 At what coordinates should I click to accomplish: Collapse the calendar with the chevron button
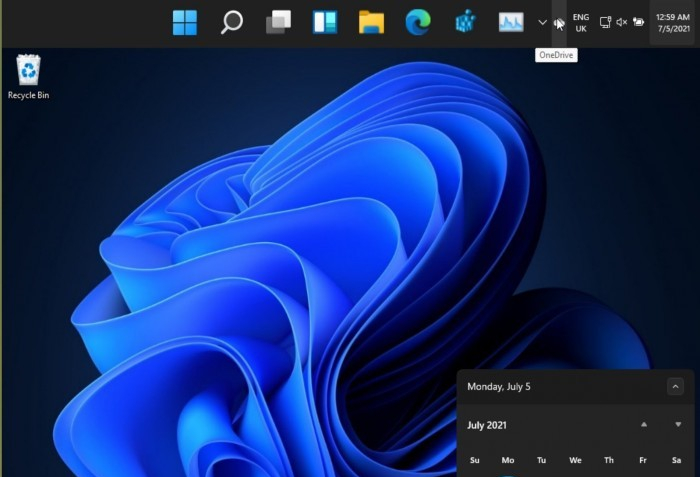[x=675, y=386]
